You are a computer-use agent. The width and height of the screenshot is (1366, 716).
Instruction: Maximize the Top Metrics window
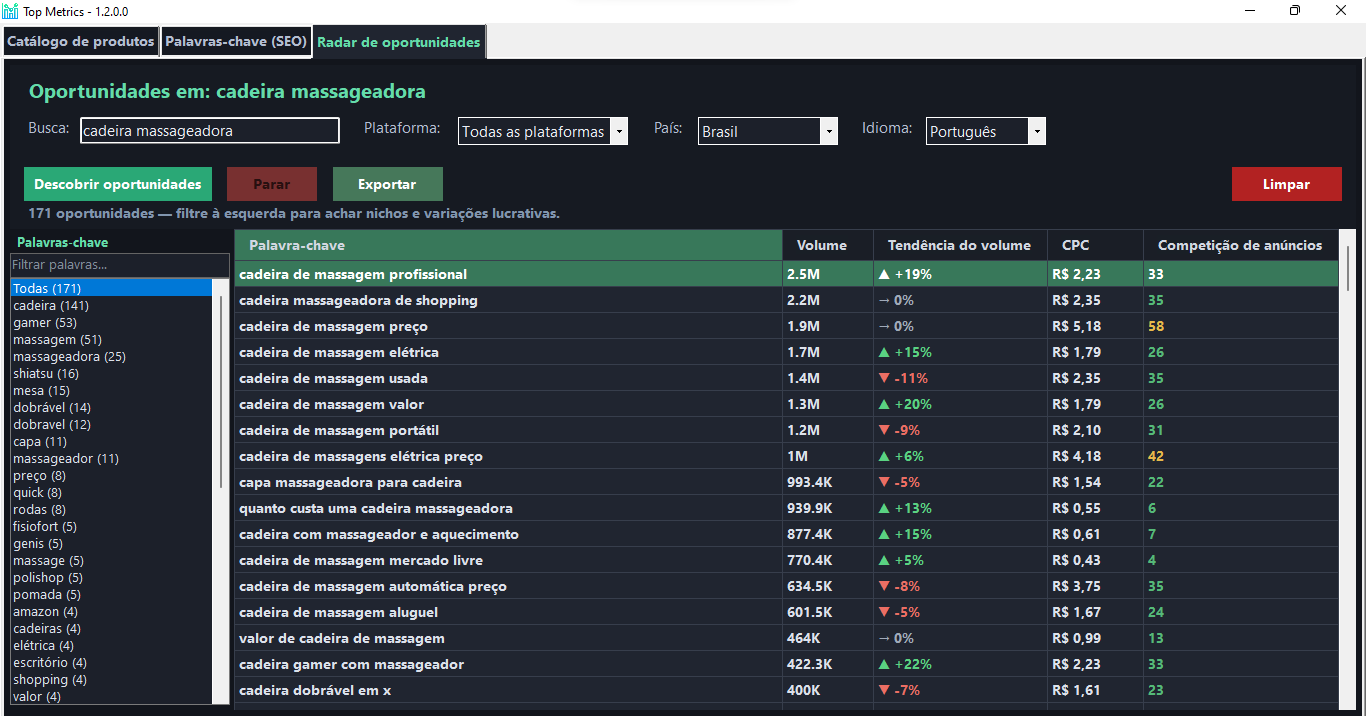[x=1295, y=11]
